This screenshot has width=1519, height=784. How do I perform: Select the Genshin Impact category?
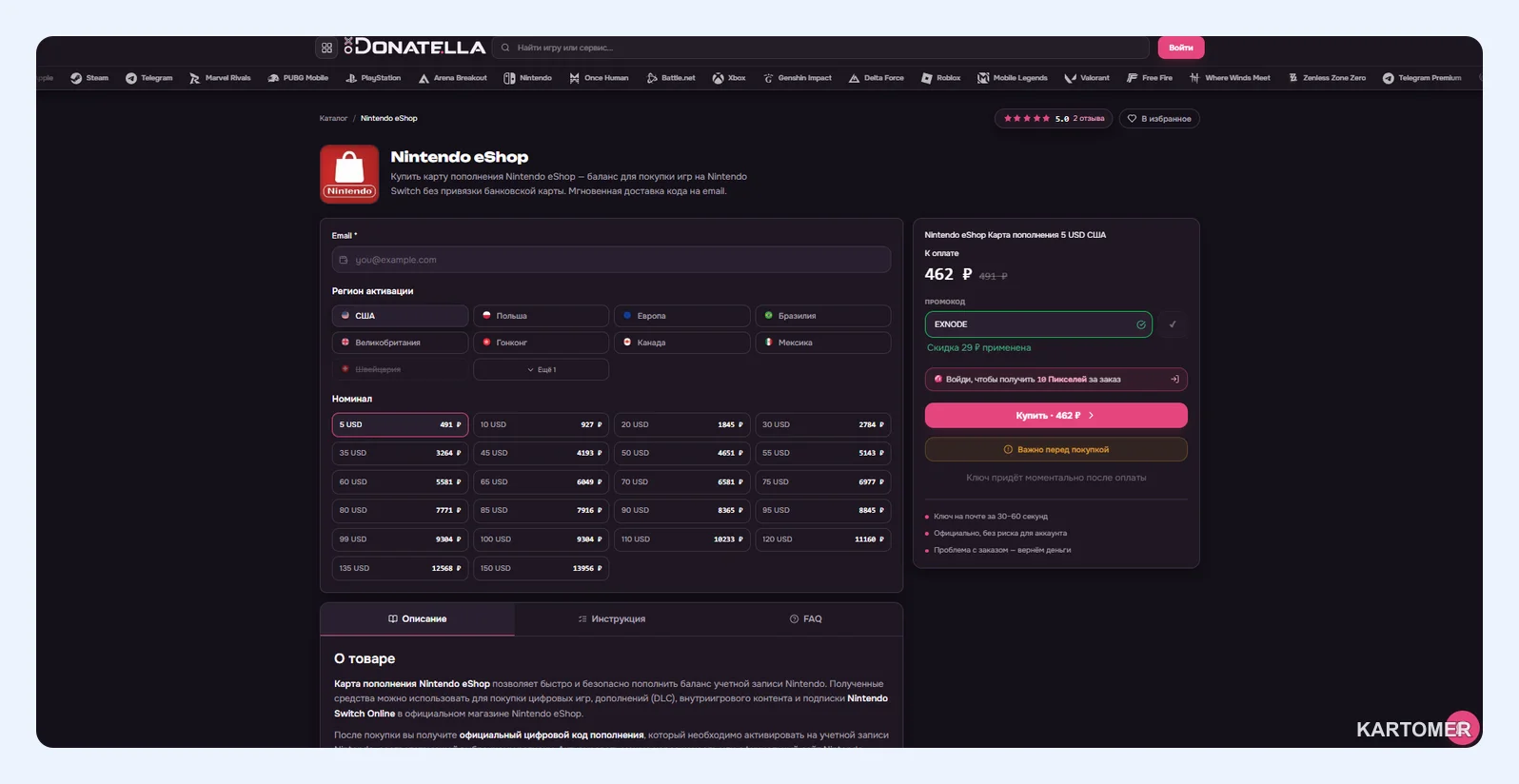tap(798, 78)
